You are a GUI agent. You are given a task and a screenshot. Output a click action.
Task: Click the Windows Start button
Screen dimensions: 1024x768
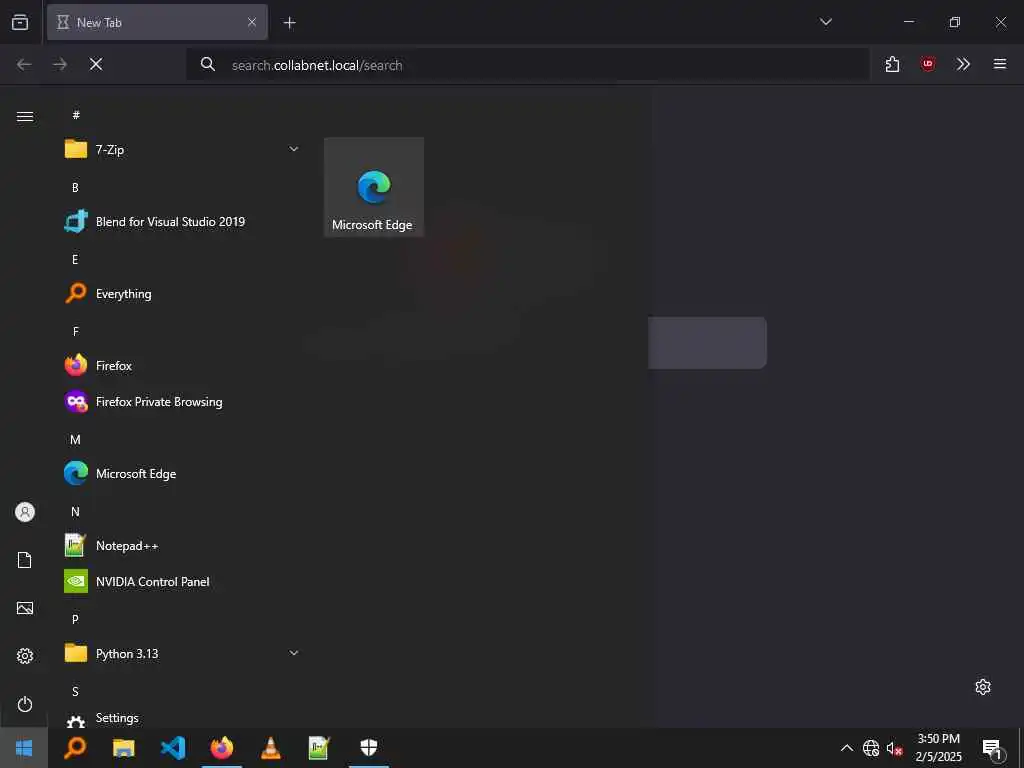pyautogui.click(x=24, y=748)
